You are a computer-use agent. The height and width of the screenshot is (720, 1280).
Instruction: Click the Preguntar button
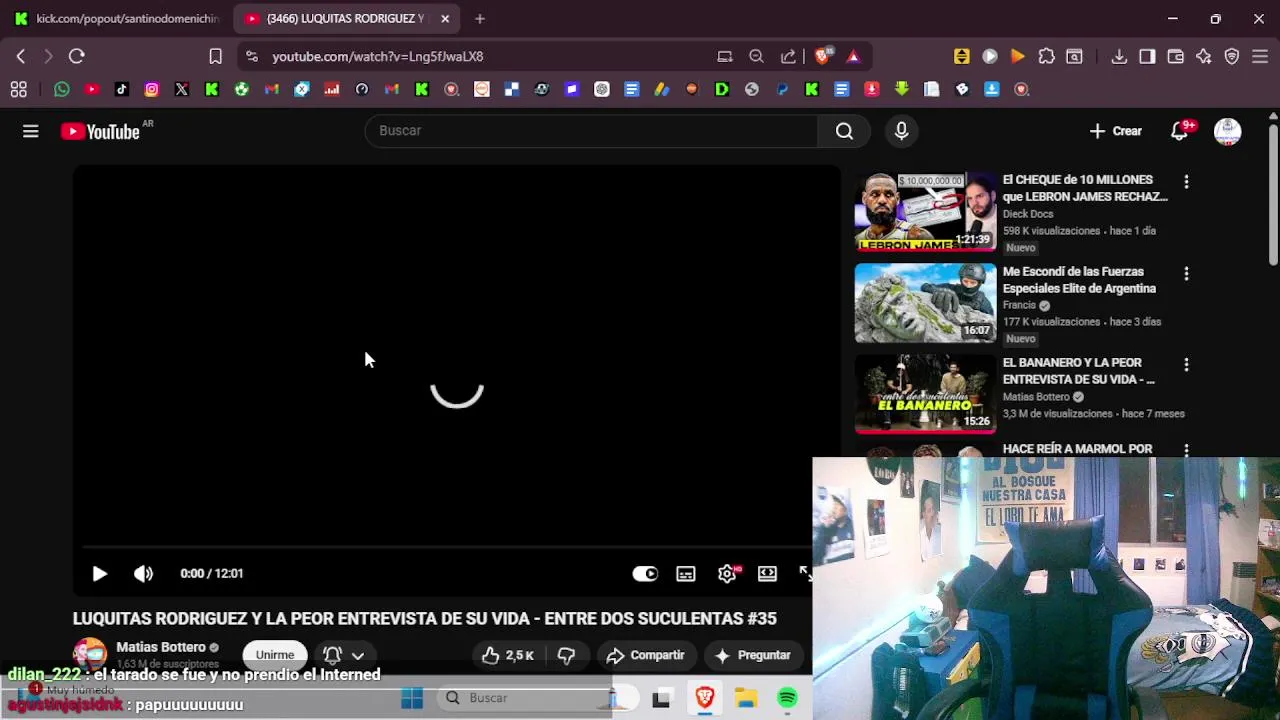[753, 655]
